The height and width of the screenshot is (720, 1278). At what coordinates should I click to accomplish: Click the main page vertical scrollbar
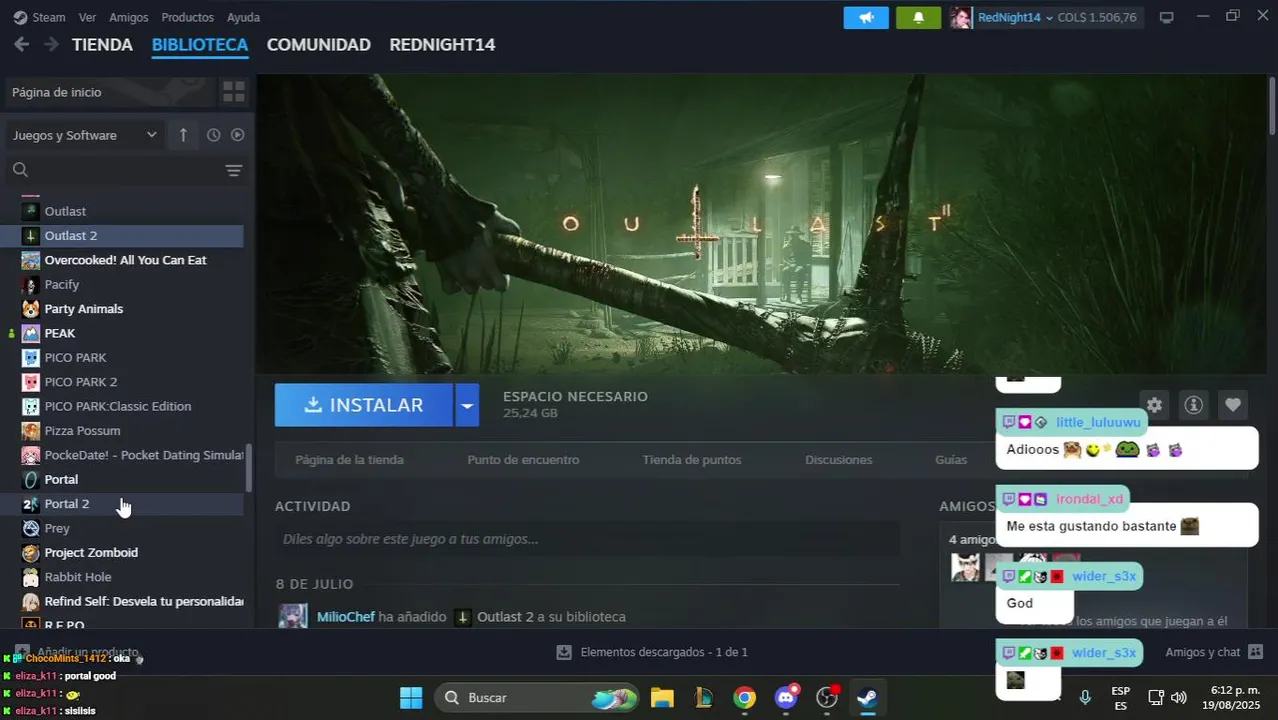pos(1272,106)
